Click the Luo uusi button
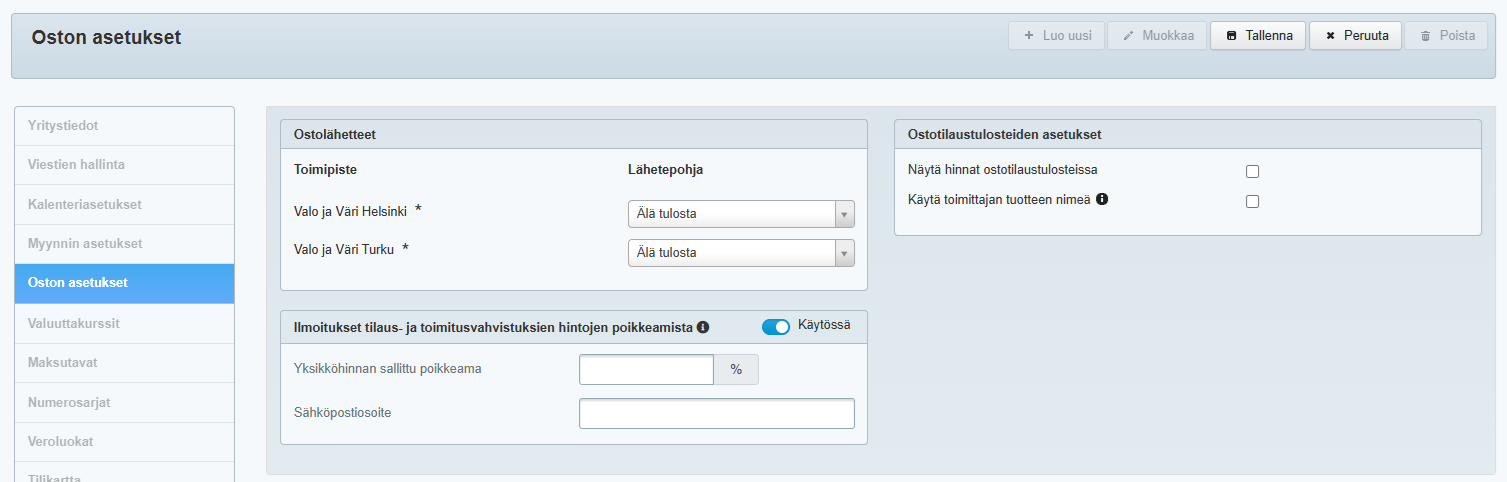The width and height of the screenshot is (1507, 482). (1057, 36)
